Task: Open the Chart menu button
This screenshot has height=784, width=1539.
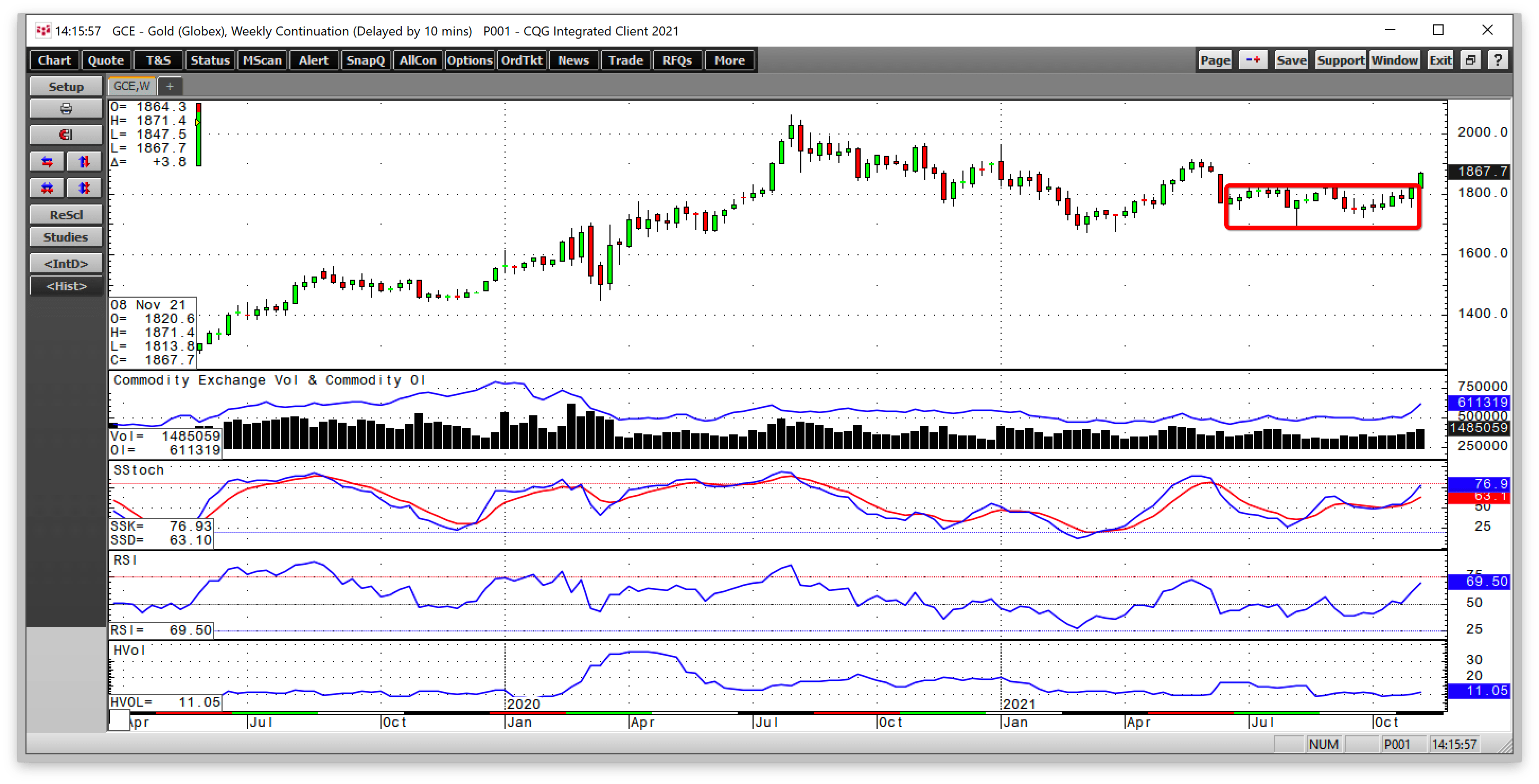Action: point(55,60)
